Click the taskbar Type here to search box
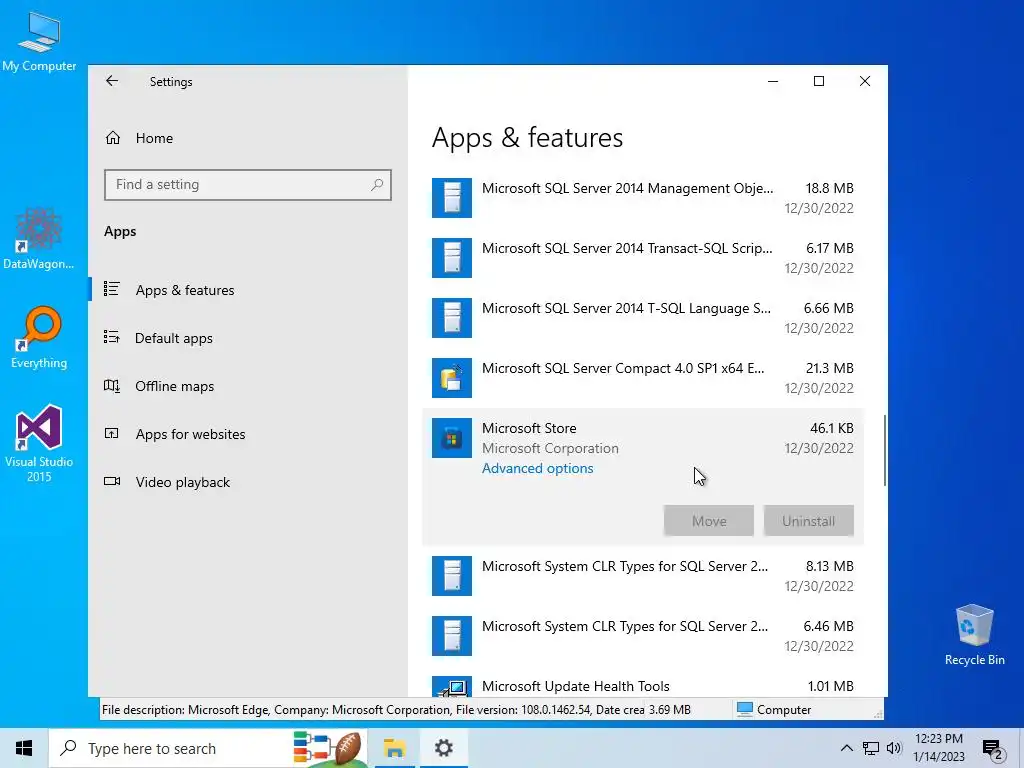 click(x=208, y=748)
